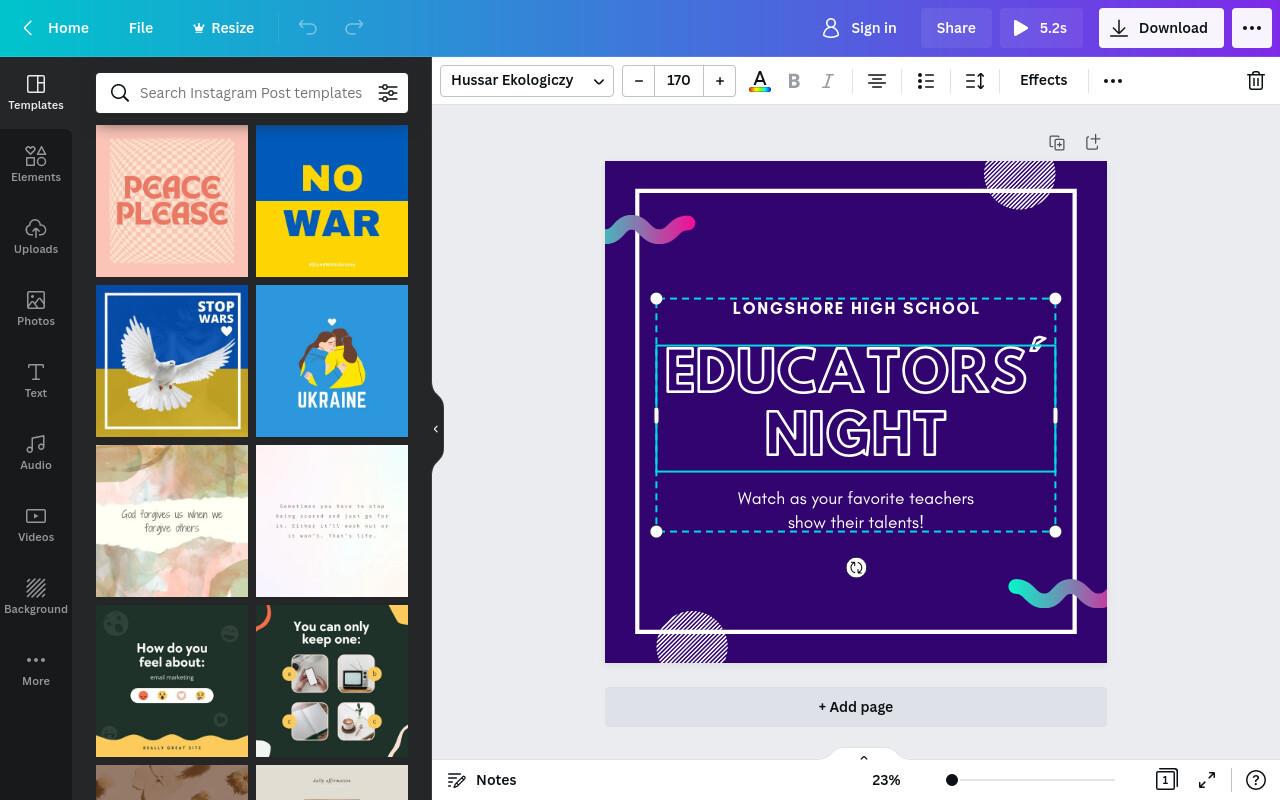Click the Download button

point(1161,28)
